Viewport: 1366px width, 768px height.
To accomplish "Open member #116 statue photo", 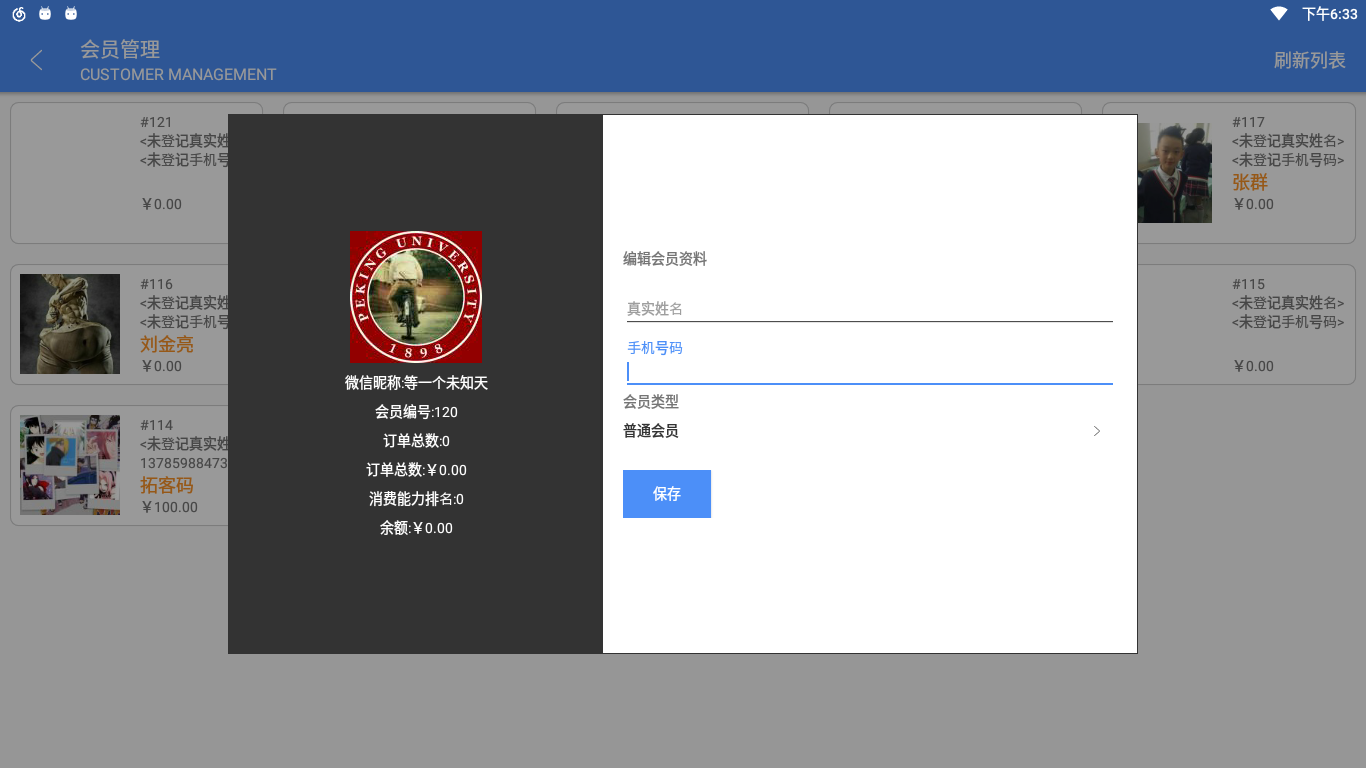I will click(x=70, y=324).
